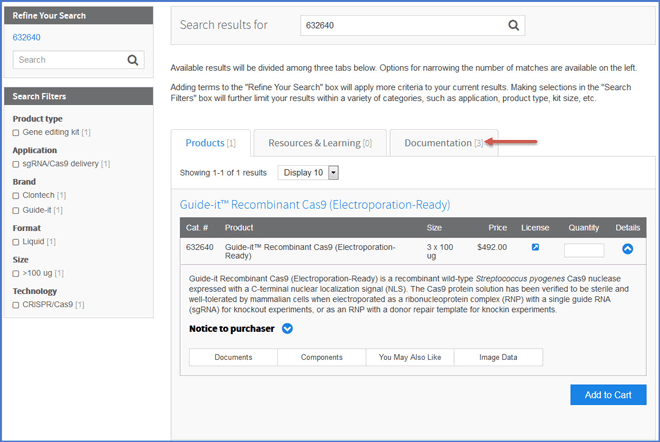Click catalog number 632640 in table
The width and height of the screenshot is (660, 442).
pyautogui.click(x=200, y=247)
